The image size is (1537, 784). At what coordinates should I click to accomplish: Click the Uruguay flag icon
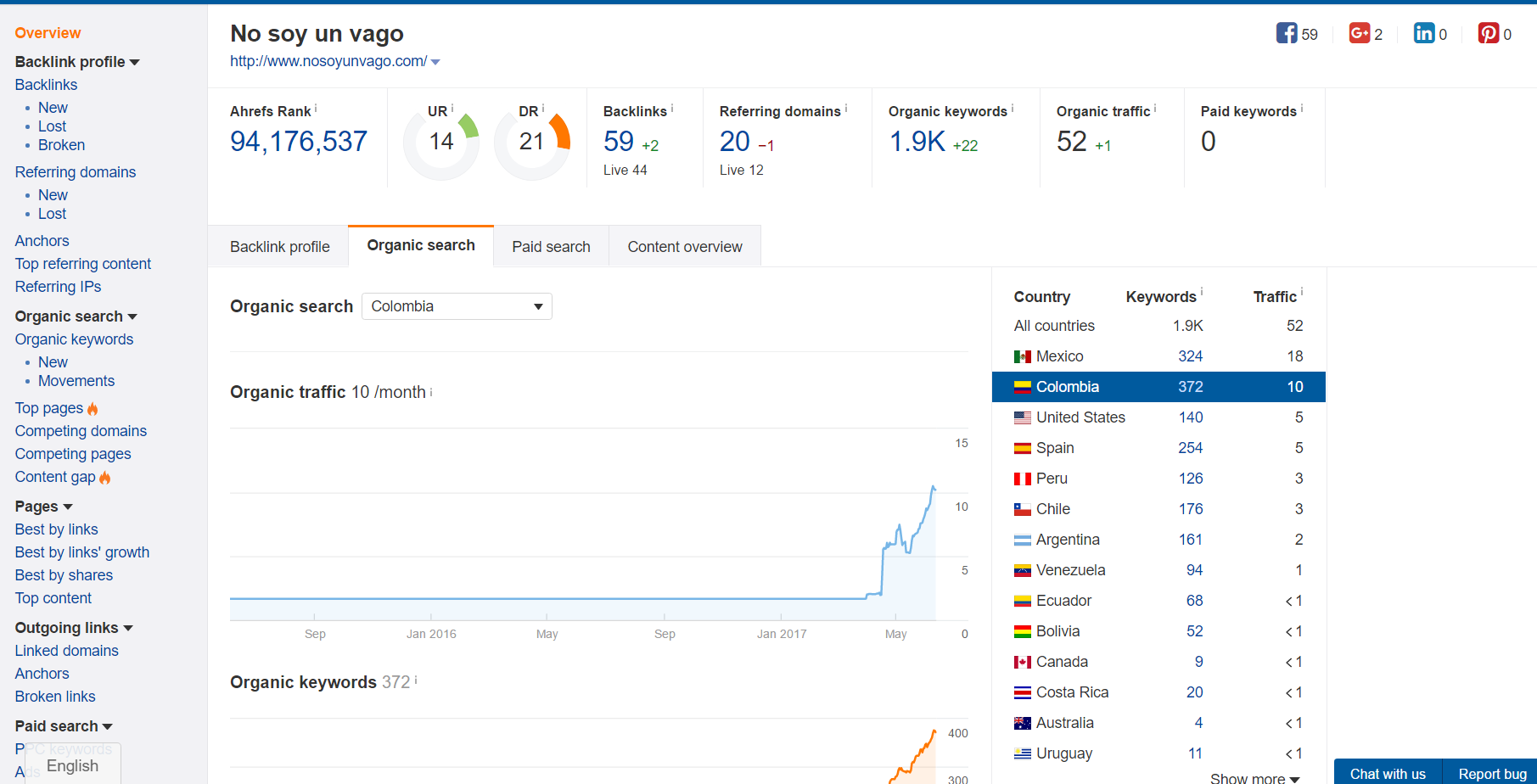(1023, 753)
